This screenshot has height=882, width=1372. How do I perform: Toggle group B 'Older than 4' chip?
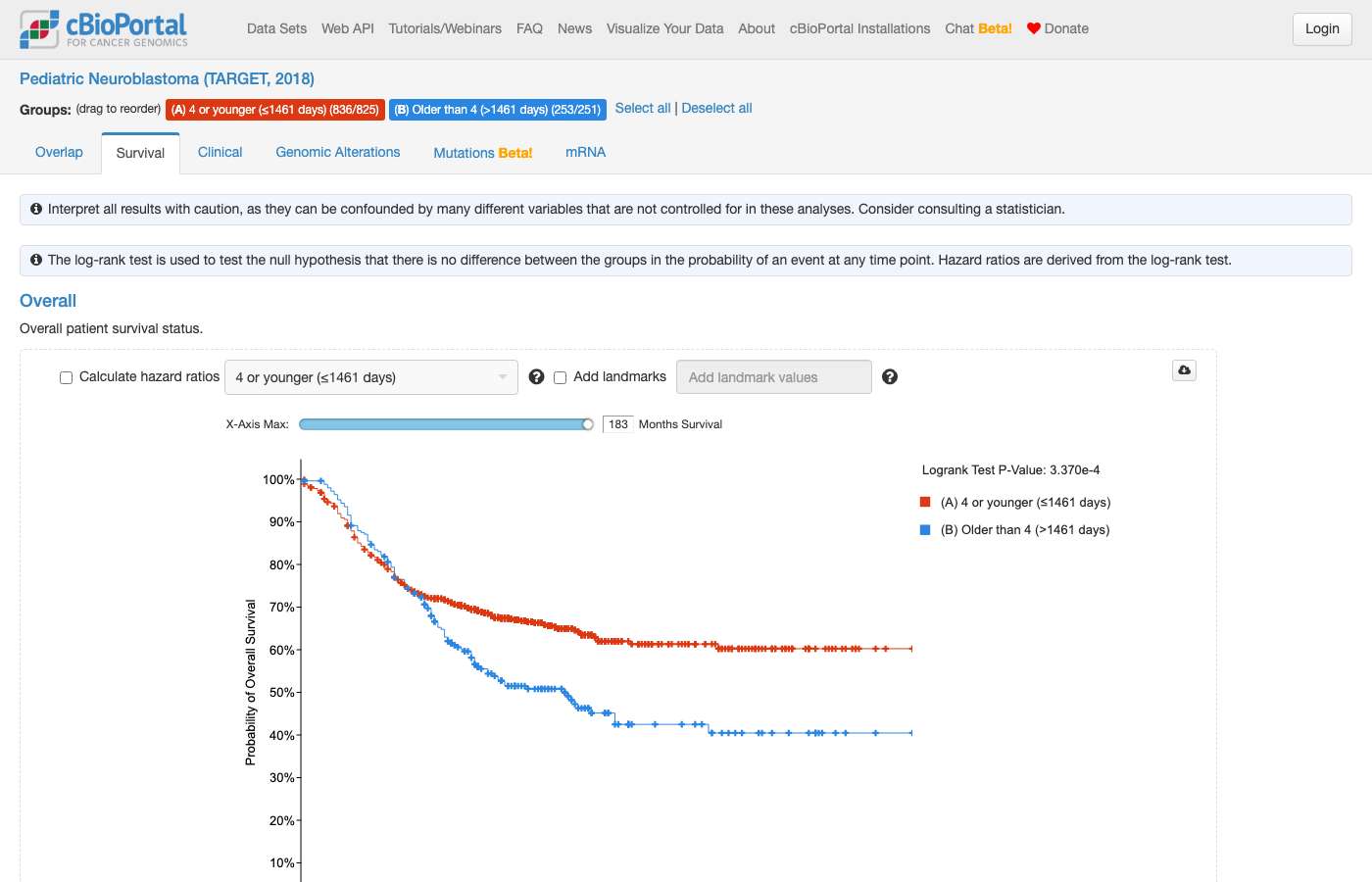pos(498,110)
